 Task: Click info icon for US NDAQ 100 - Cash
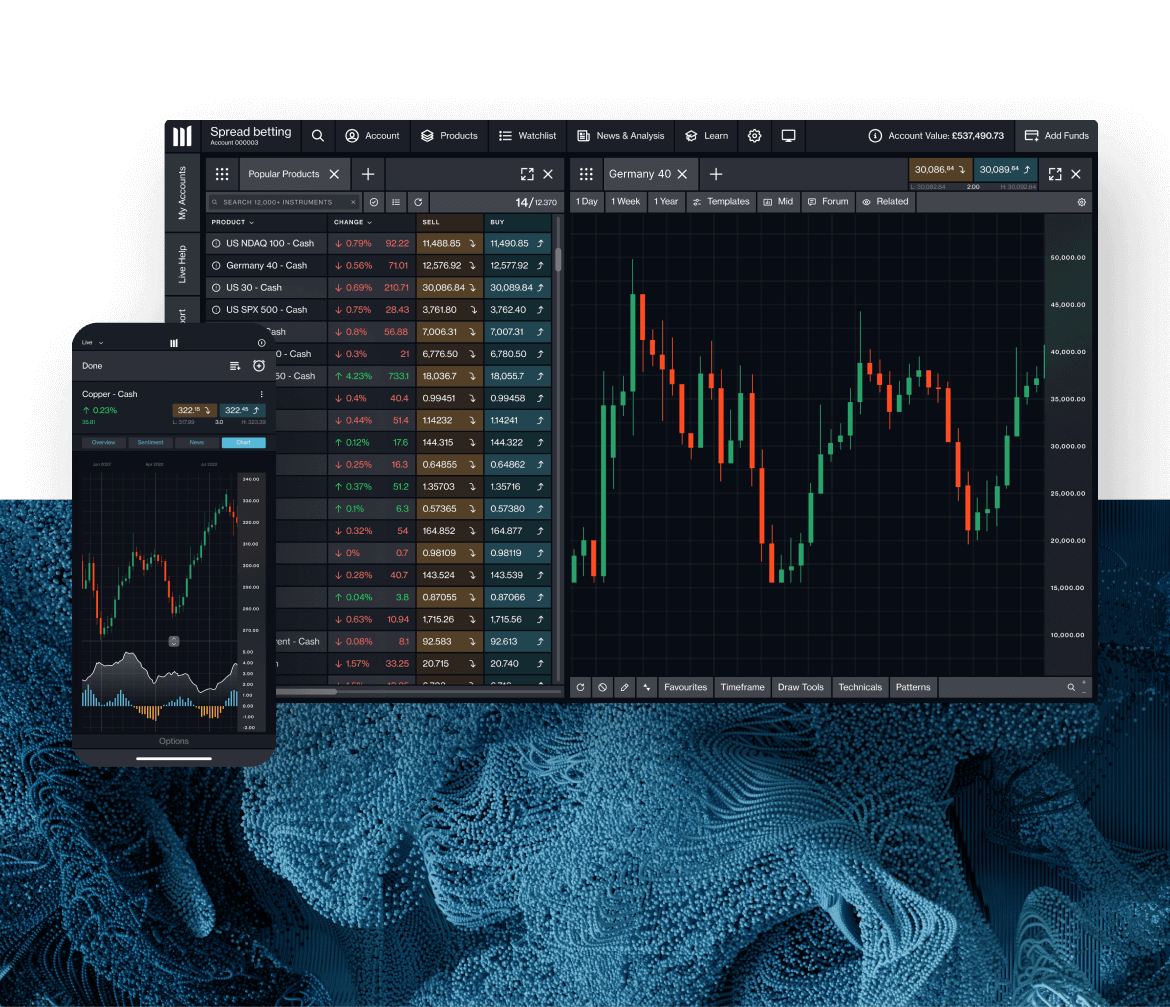point(216,243)
